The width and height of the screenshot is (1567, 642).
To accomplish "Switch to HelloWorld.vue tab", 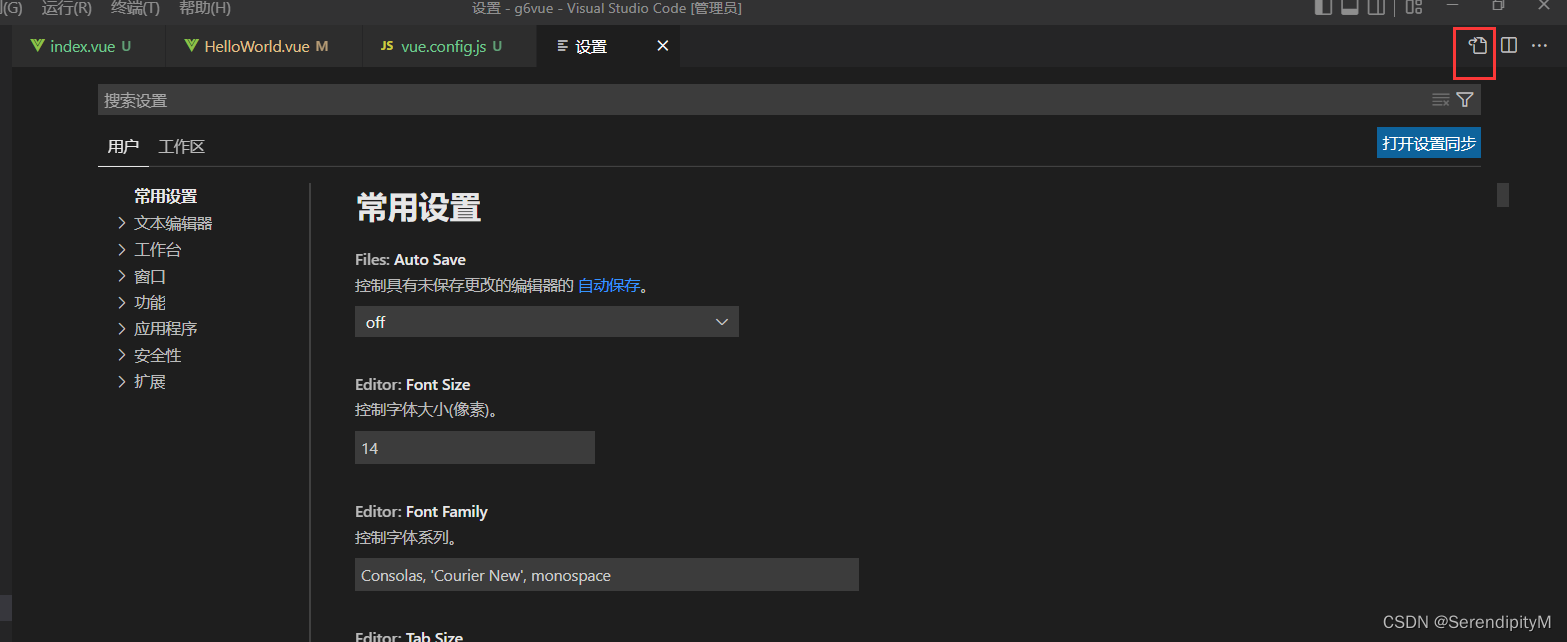I will (x=264, y=46).
